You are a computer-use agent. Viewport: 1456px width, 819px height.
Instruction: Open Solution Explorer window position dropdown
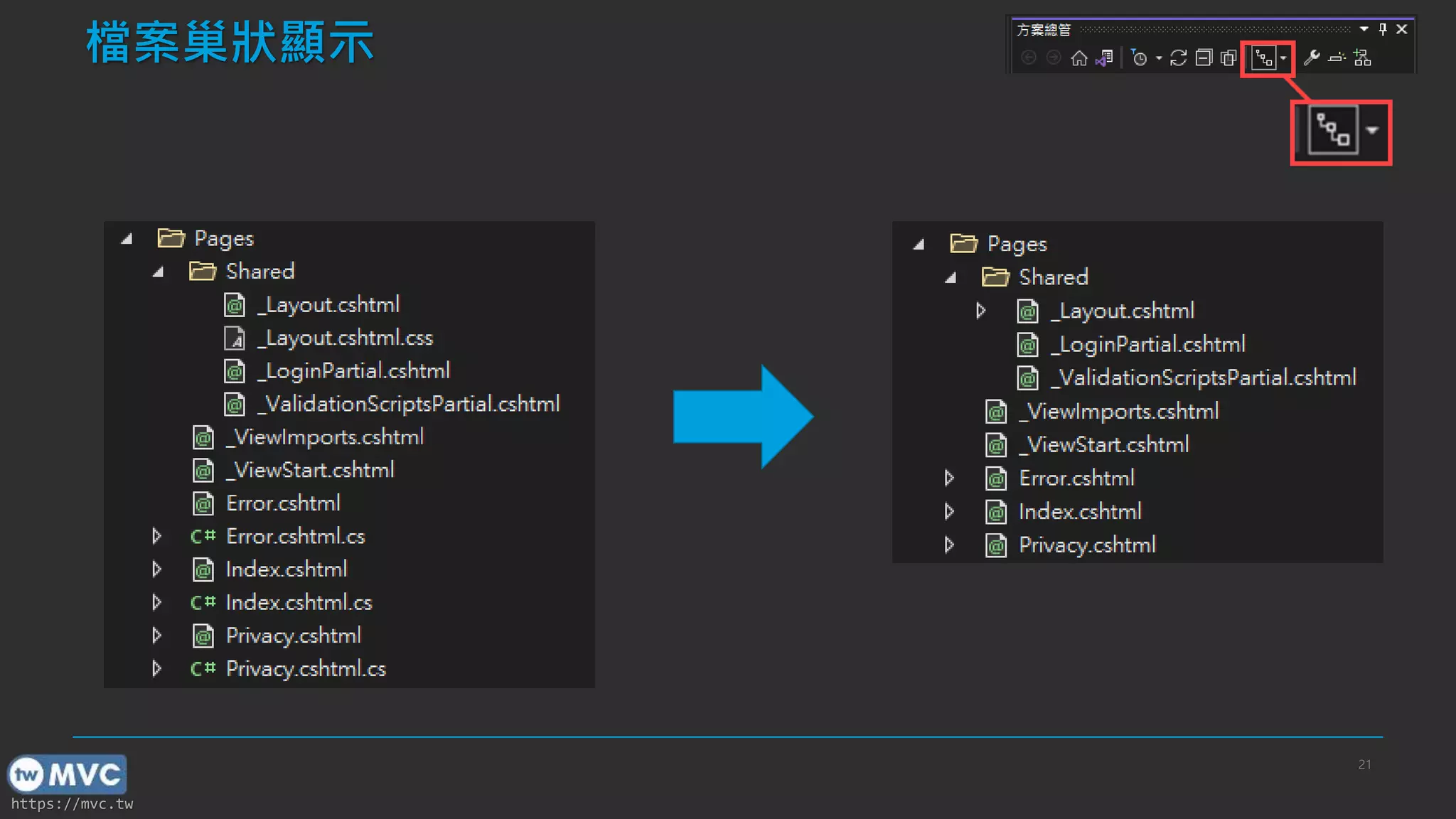[x=1364, y=29]
